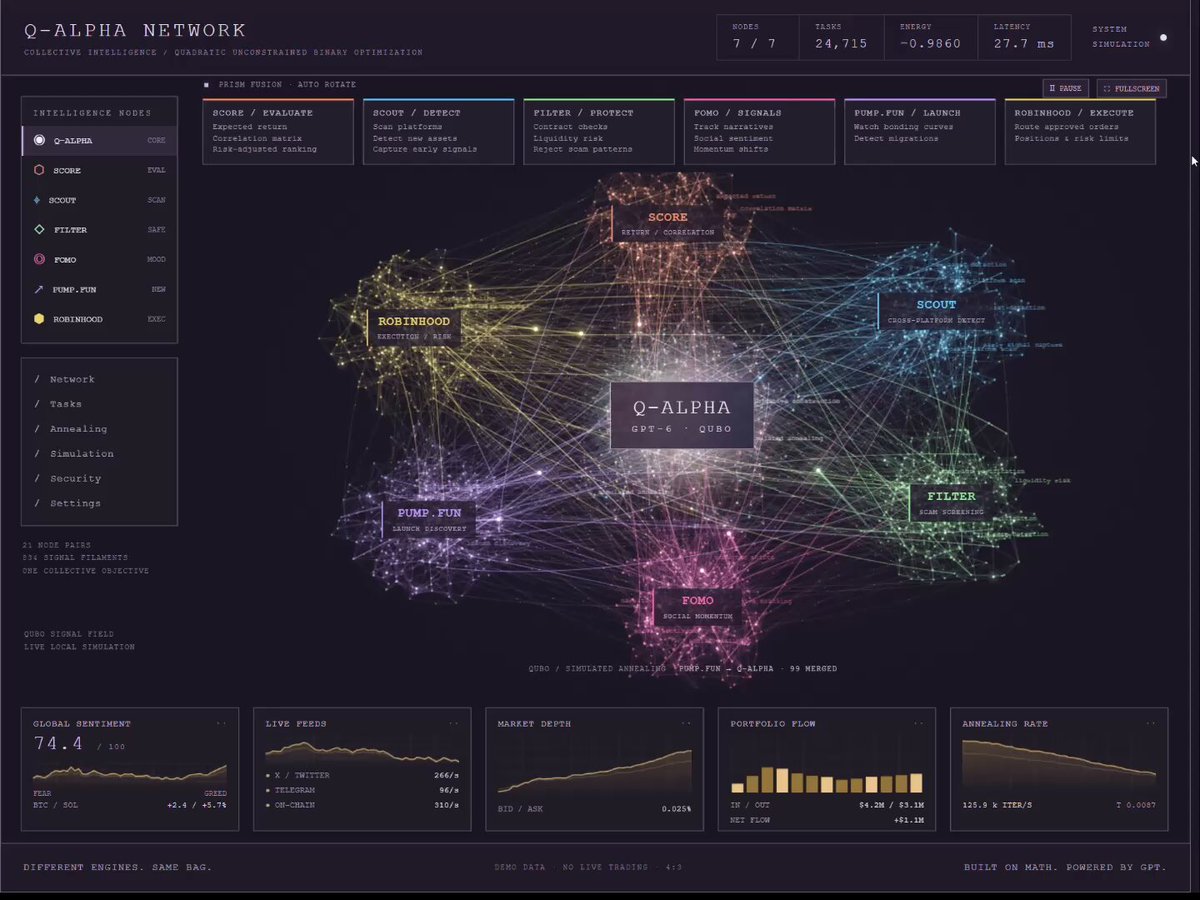Image resolution: width=1200 pixels, height=900 pixels.
Task: Click the SCORE hexagon icon in the sidebar
Action: [39, 170]
